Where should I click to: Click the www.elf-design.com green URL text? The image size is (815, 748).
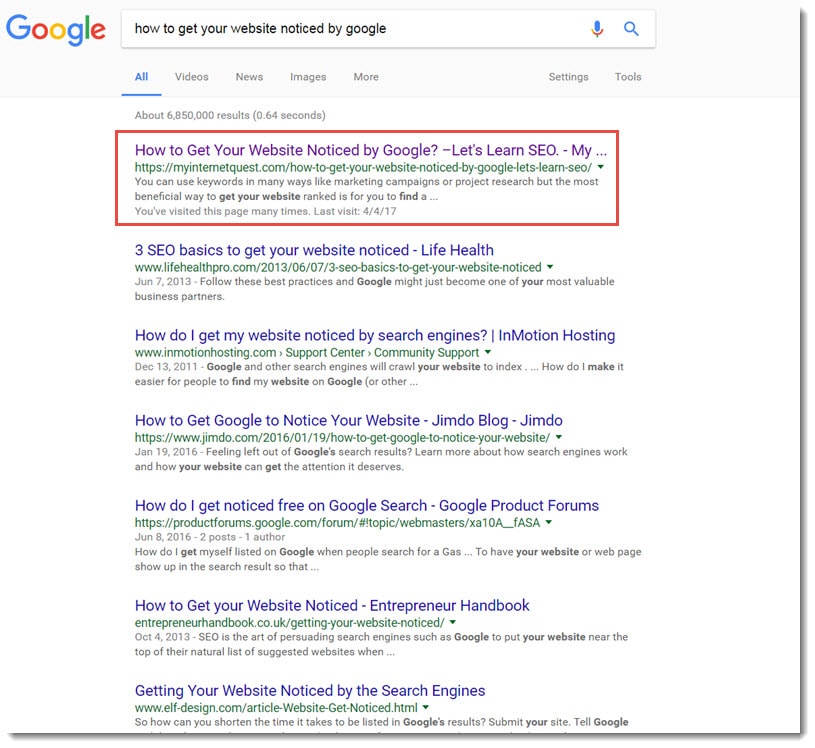point(276,708)
